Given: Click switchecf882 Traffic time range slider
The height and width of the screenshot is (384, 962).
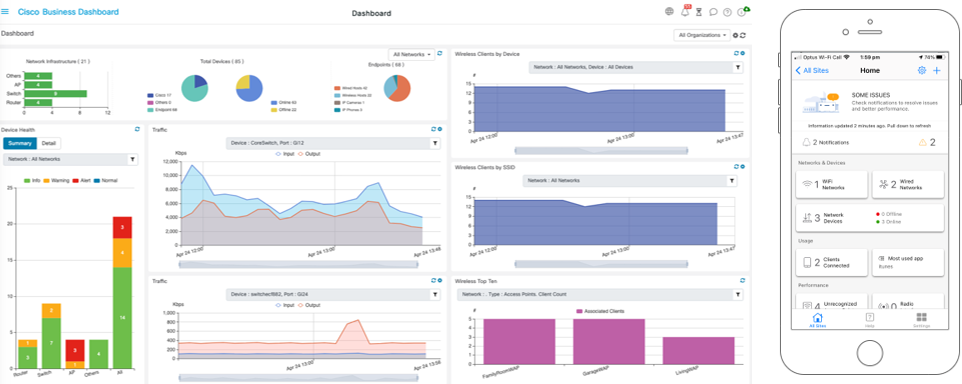Looking at the screenshot, I should [x=298, y=378].
